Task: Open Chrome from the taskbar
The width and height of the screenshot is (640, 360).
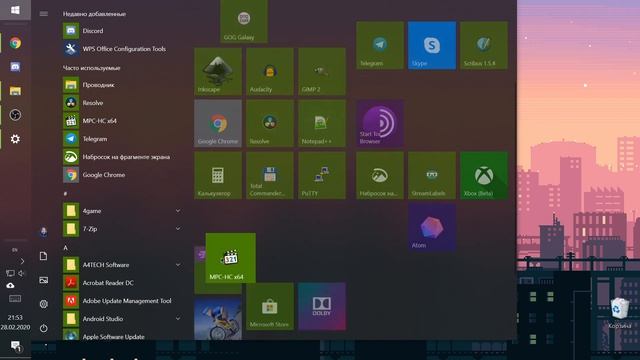Action: [15, 43]
